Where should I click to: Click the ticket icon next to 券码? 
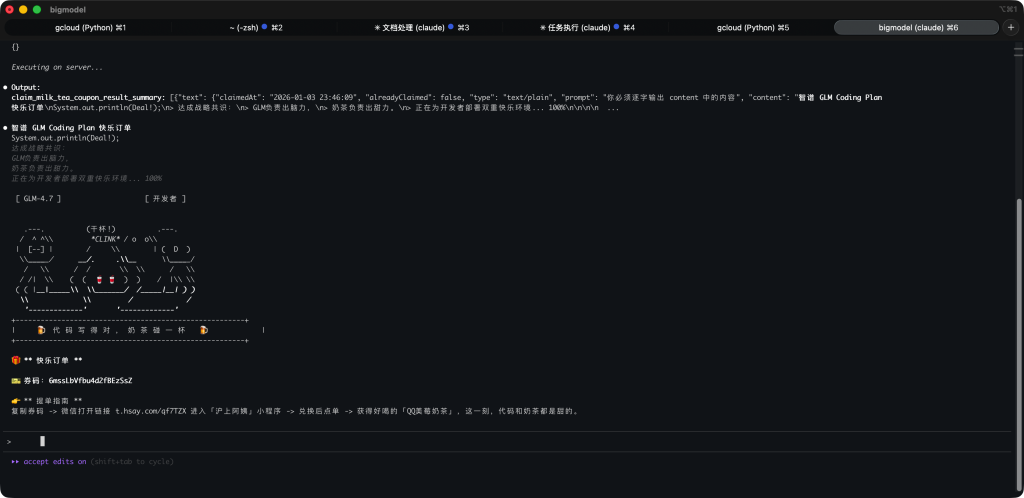(x=16, y=380)
